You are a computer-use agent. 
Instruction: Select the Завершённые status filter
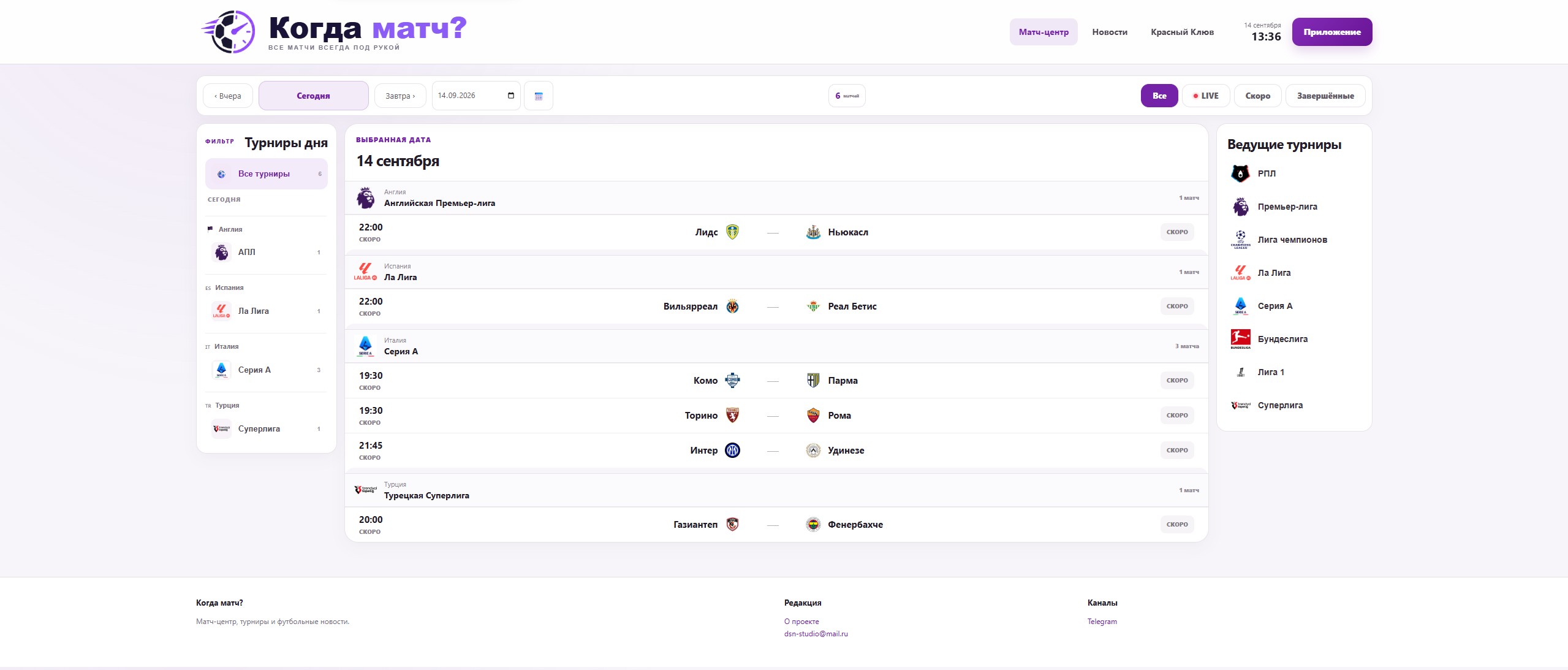(x=1325, y=96)
